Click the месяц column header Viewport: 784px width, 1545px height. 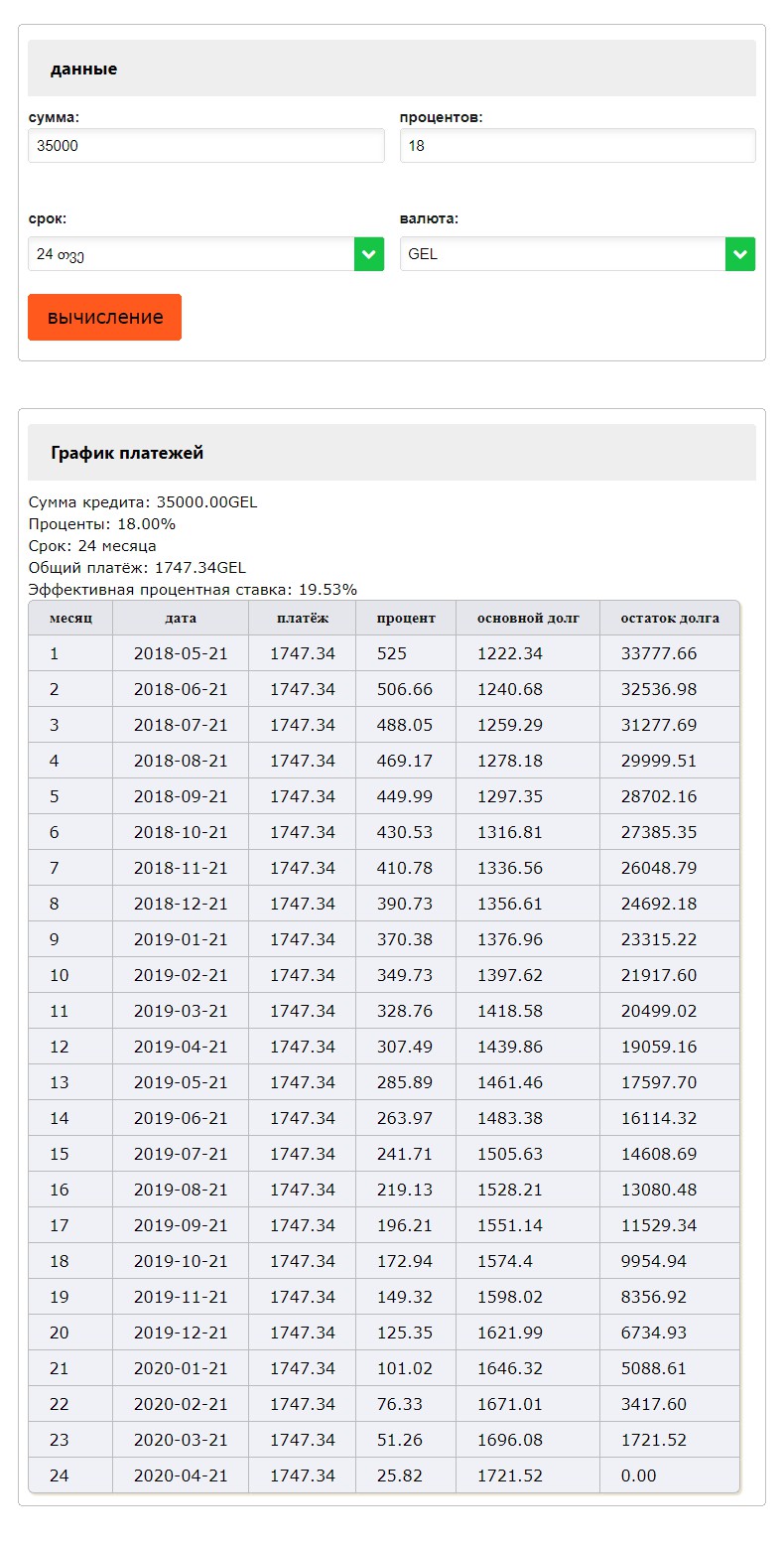[x=70, y=618]
